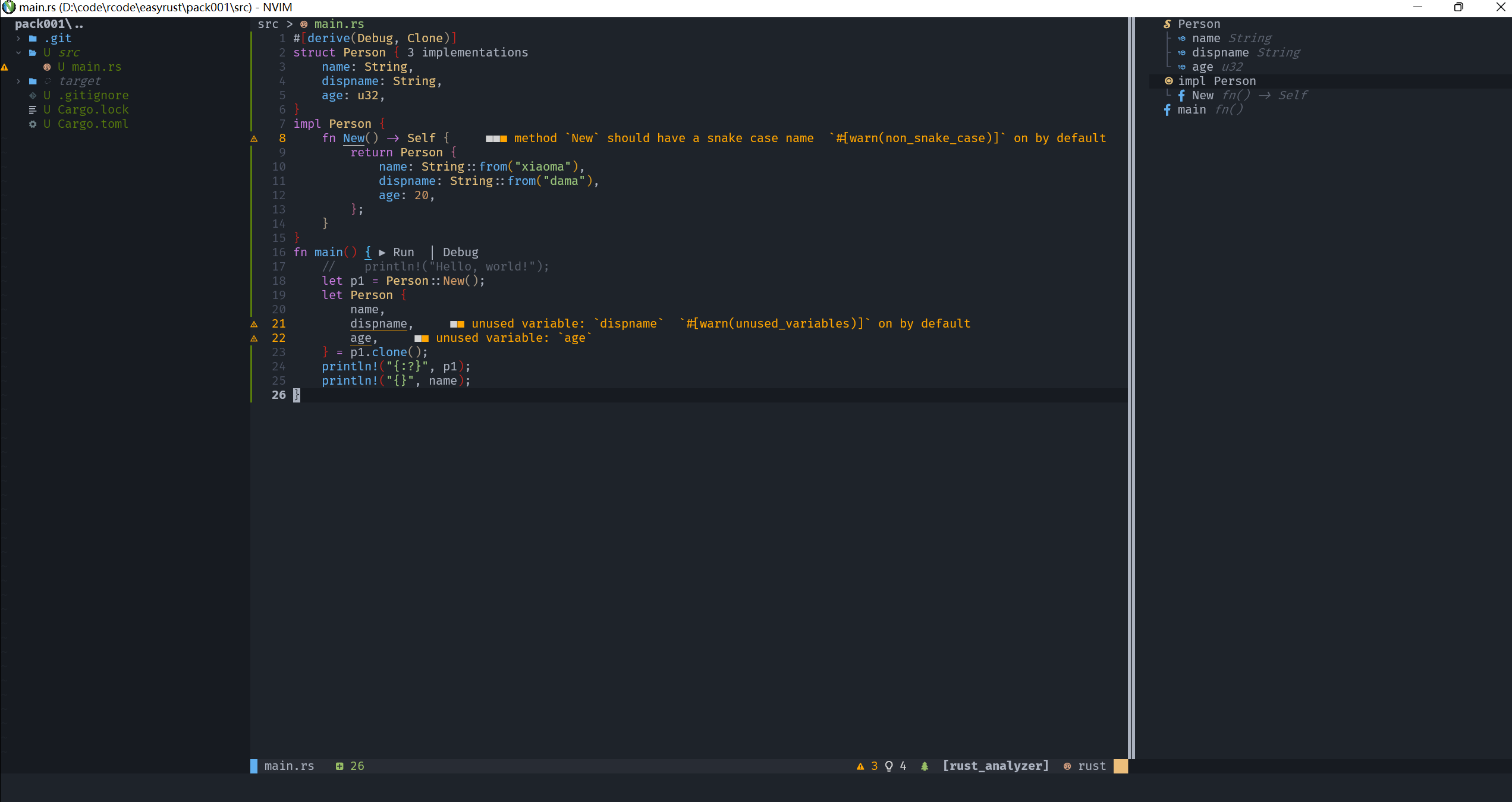Open the .gitignore file

pos(92,96)
